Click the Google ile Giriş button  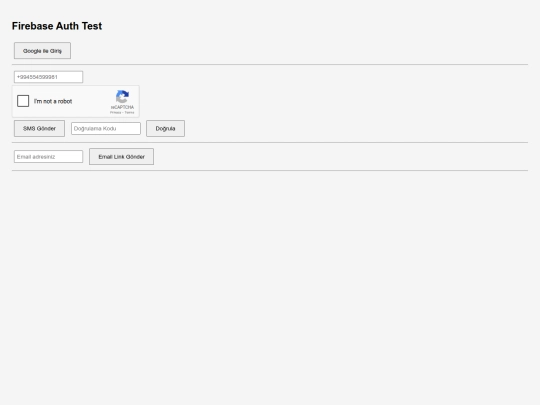tap(42, 51)
